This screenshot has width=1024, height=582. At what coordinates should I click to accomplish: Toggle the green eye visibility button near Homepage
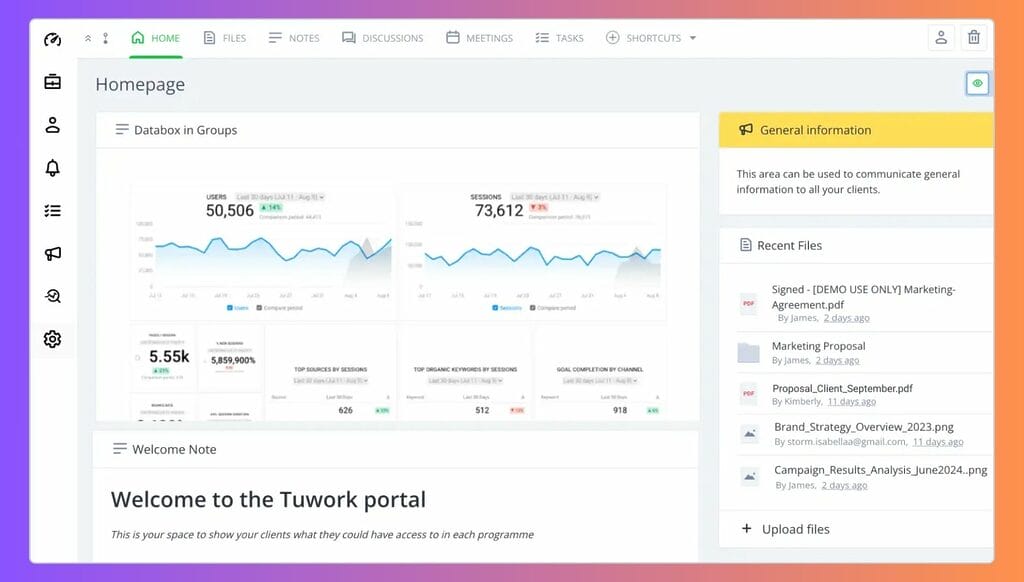976,83
